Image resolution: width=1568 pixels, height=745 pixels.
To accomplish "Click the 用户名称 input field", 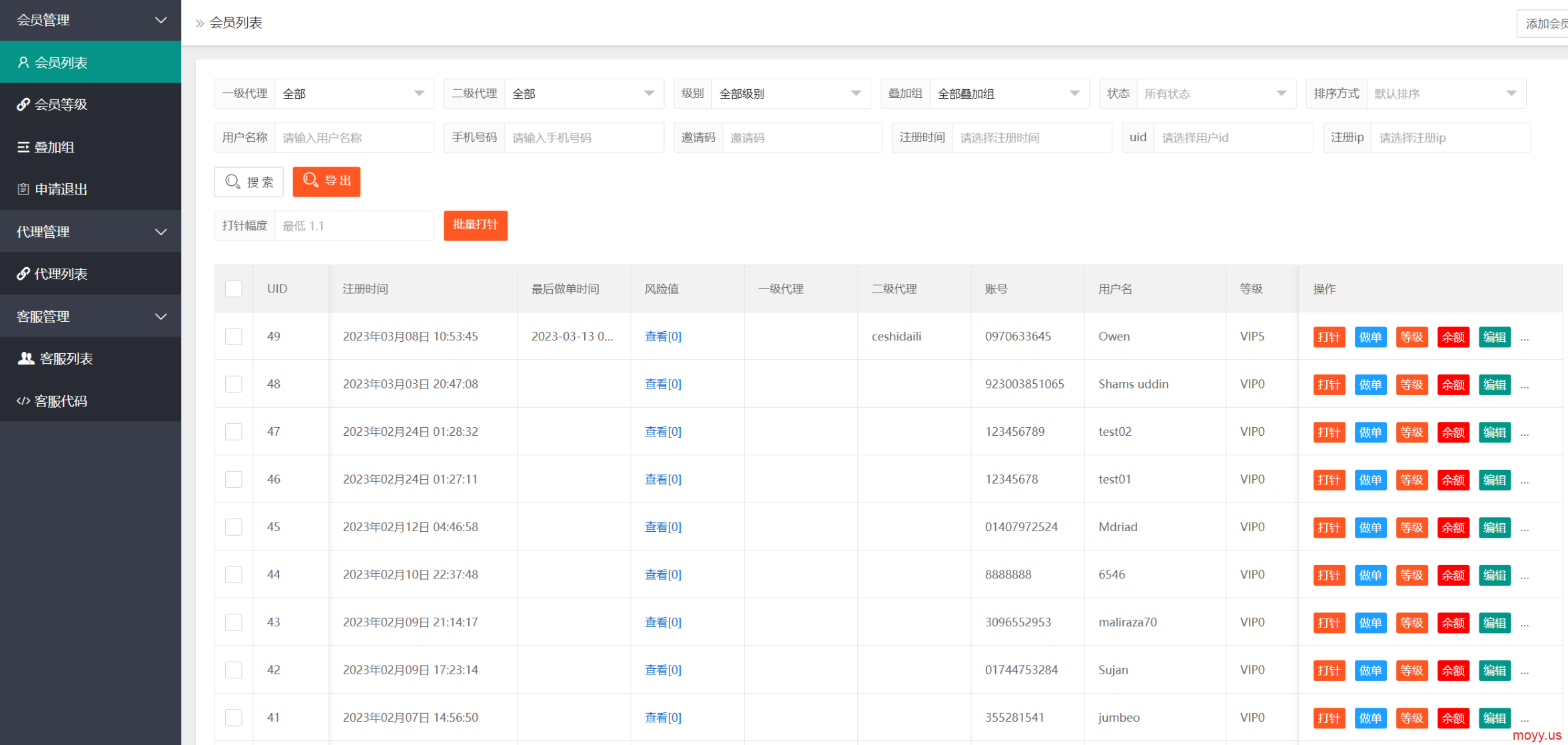I will (354, 137).
